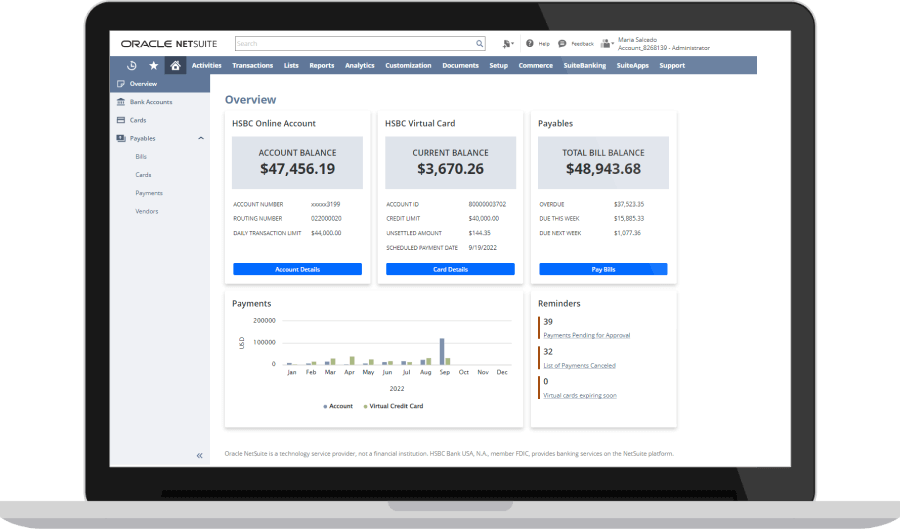Go to the Home icon

pos(175,65)
